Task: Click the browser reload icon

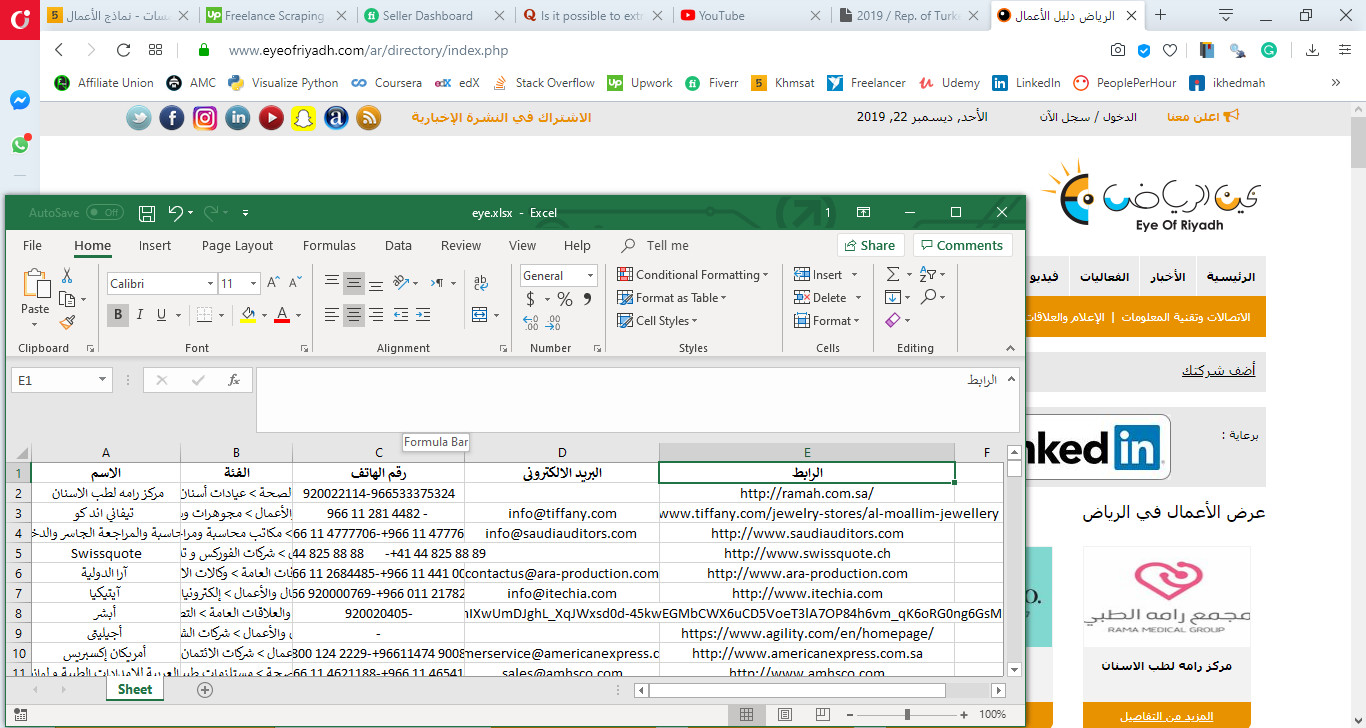Action: [124, 50]
